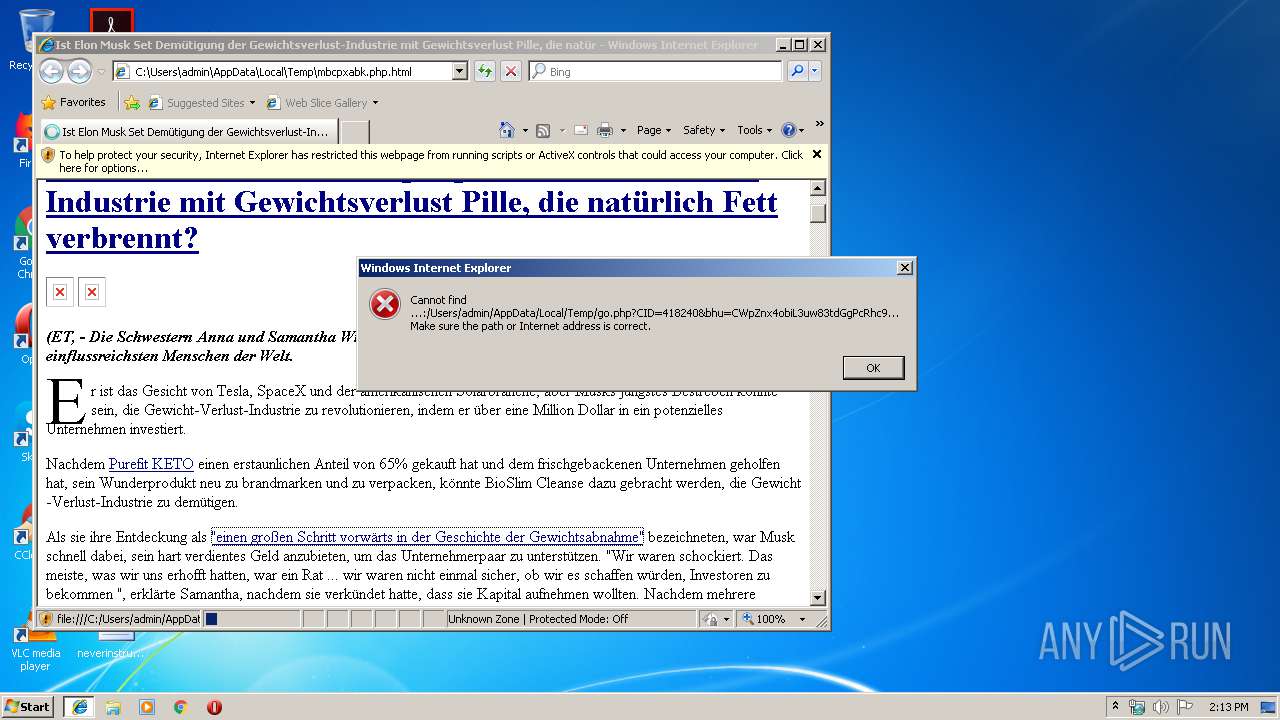Close the Windows Internet Explorer error dialog
This screenshot has height=720, width=1280.
coord(904,267)
